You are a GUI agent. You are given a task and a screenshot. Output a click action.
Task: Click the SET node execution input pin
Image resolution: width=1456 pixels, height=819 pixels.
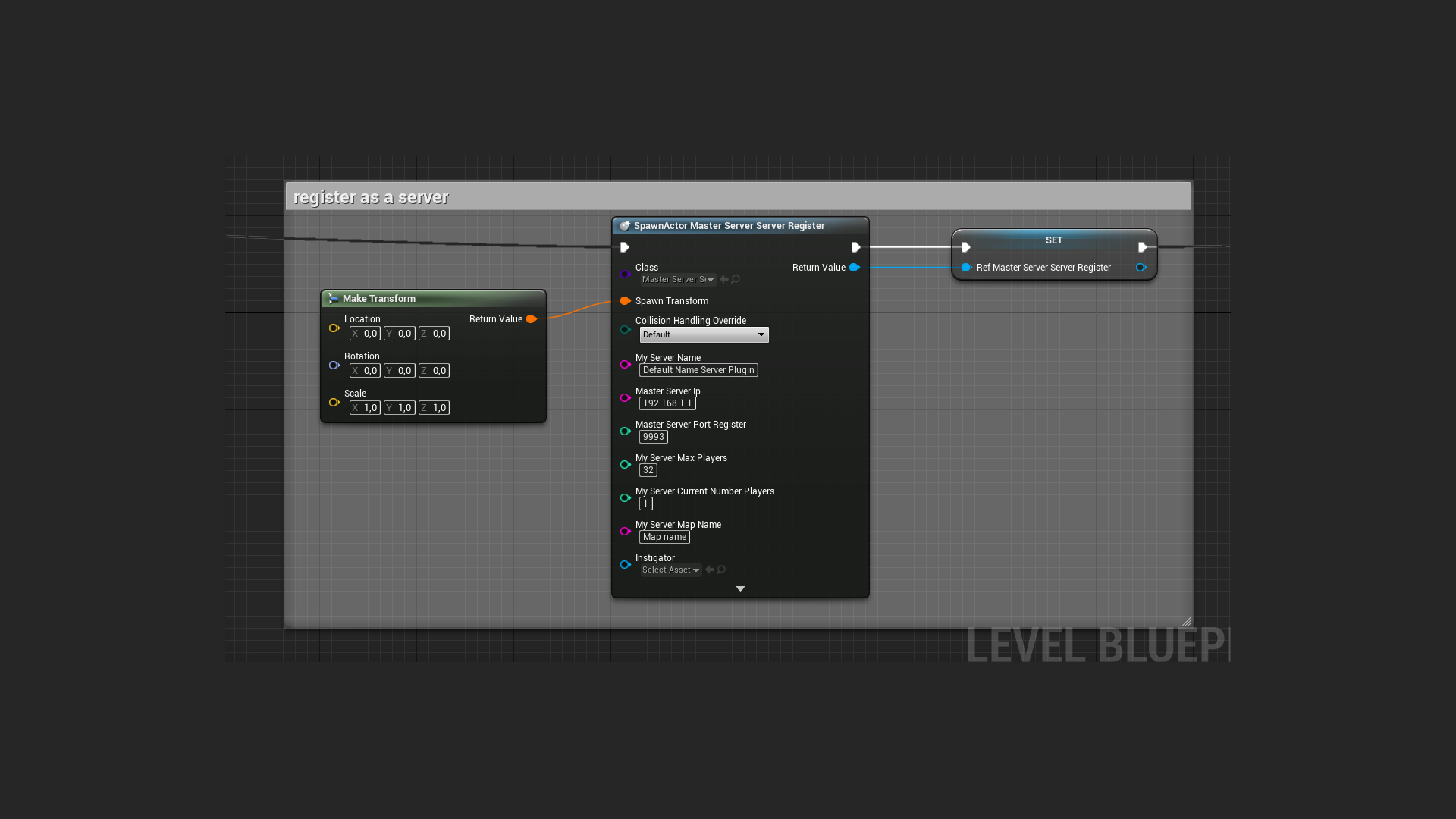point(963,247)
